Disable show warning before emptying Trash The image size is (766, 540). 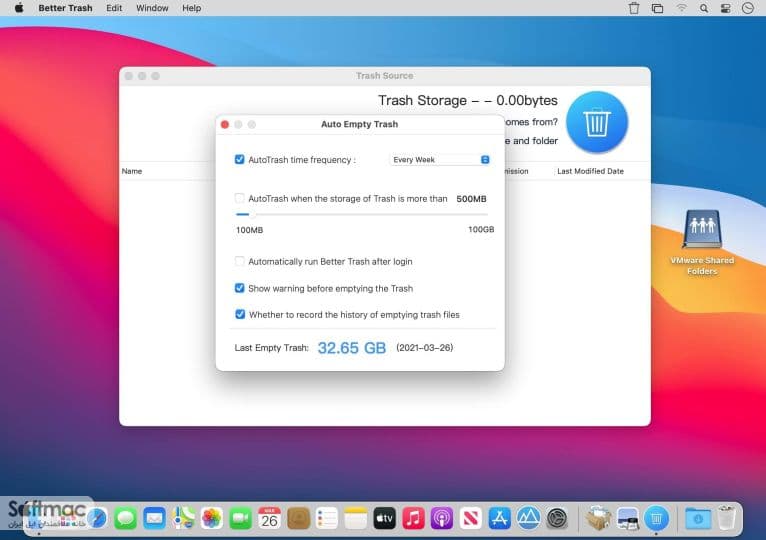tap(239, 288)
